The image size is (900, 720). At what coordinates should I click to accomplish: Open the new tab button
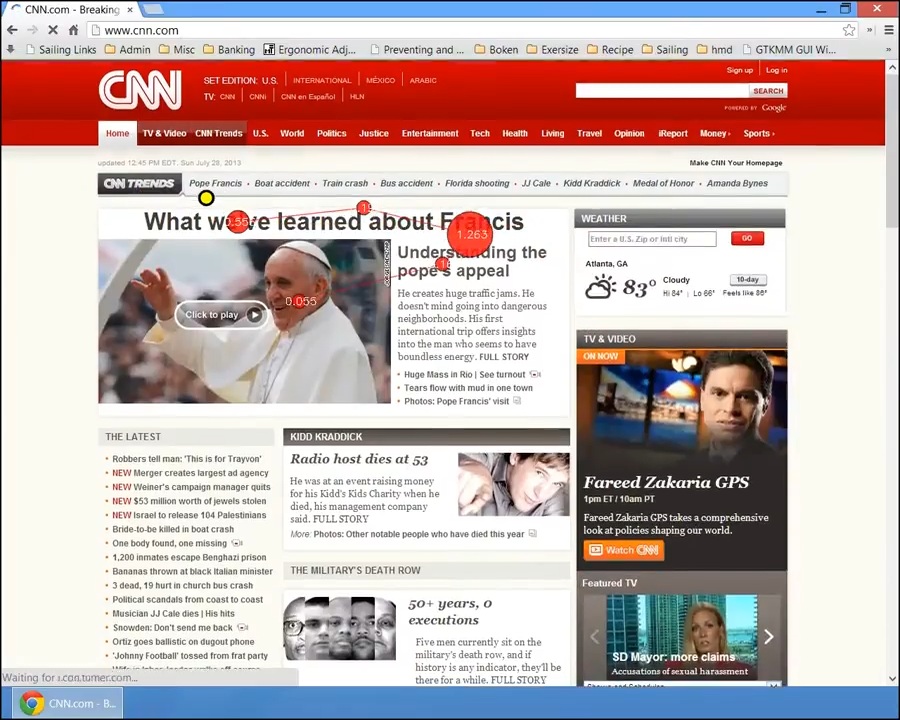pyautogui.click(x=153, y=9)
